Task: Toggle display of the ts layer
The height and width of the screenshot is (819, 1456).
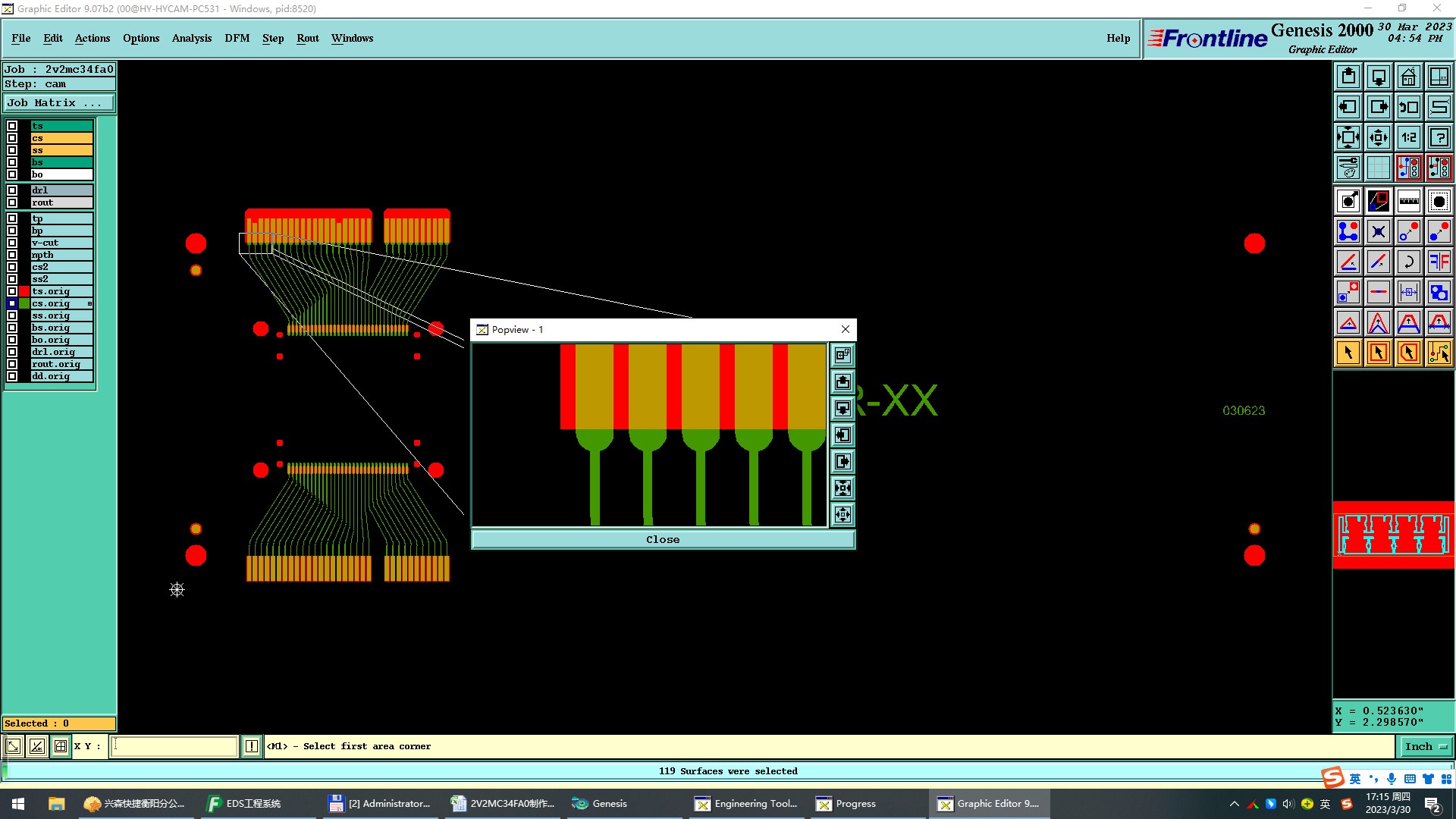Action: (12, 126)
